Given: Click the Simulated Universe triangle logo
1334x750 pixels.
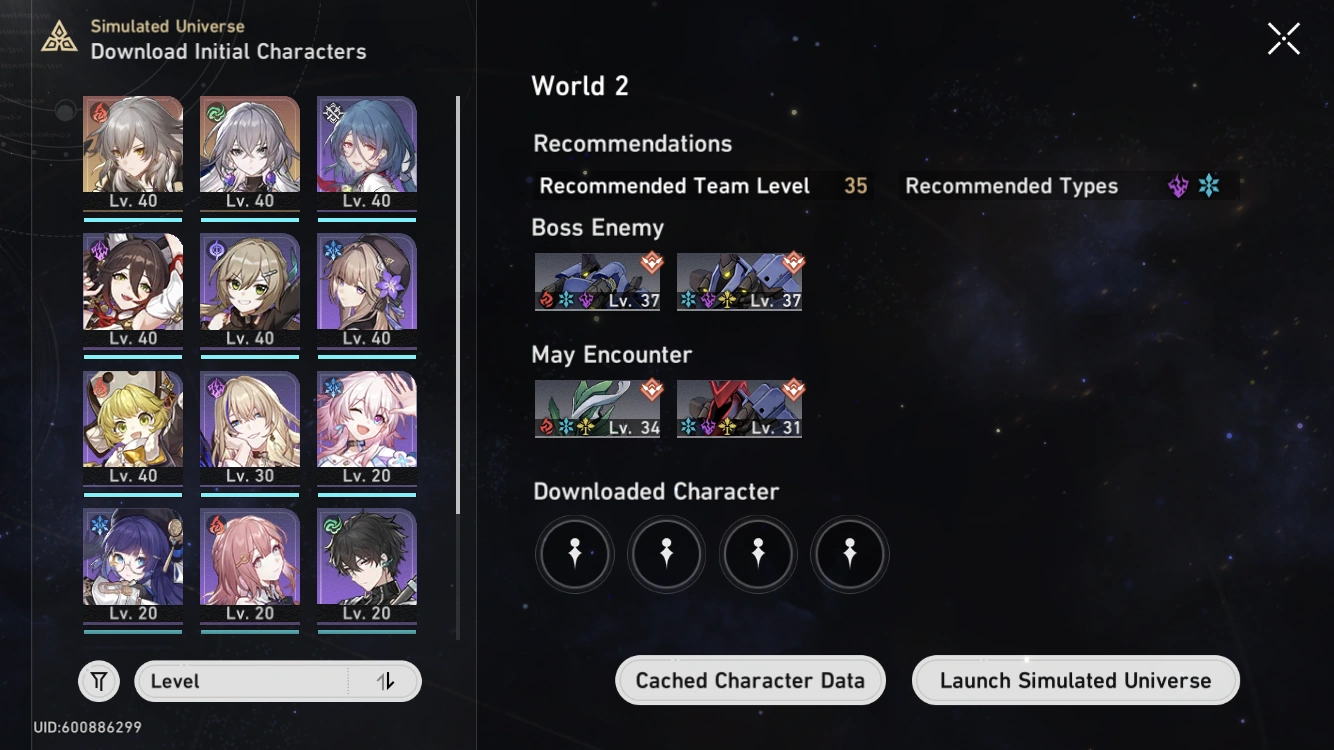Looking at the screenshot, I should tap(60, 38).
